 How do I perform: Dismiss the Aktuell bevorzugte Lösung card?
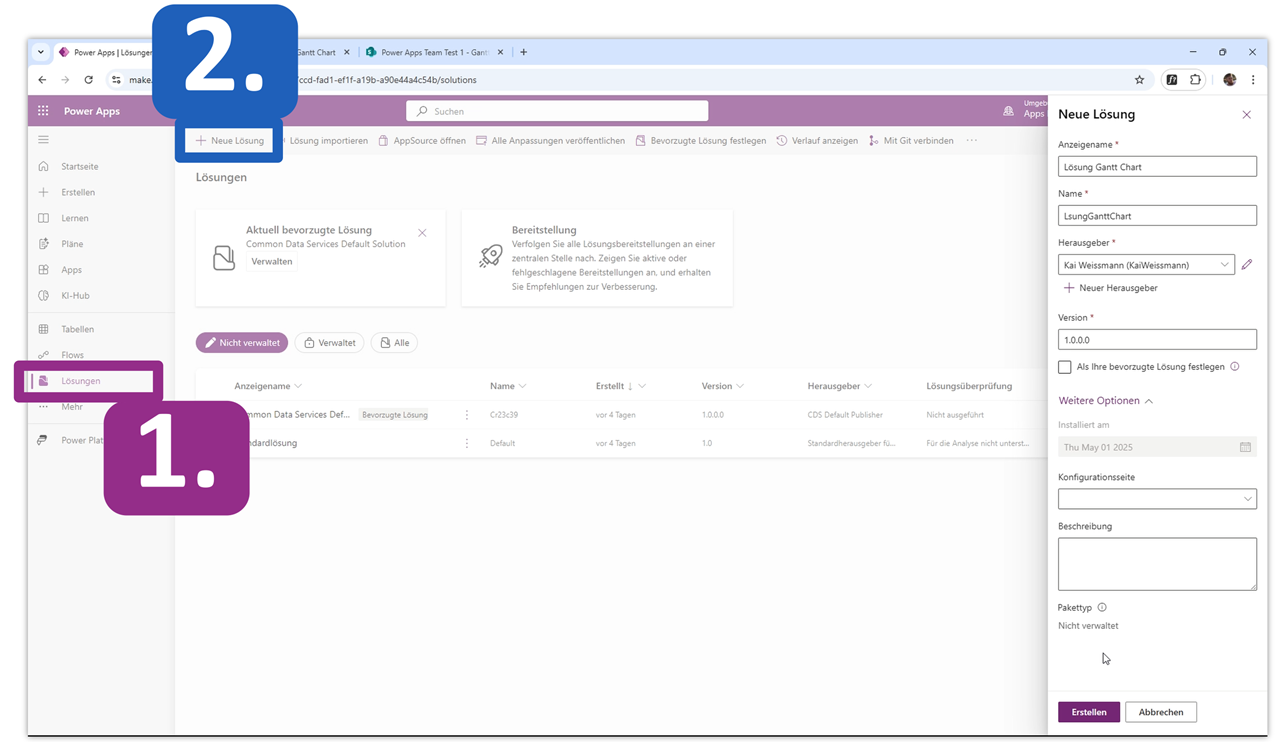[x=422, y=233]
